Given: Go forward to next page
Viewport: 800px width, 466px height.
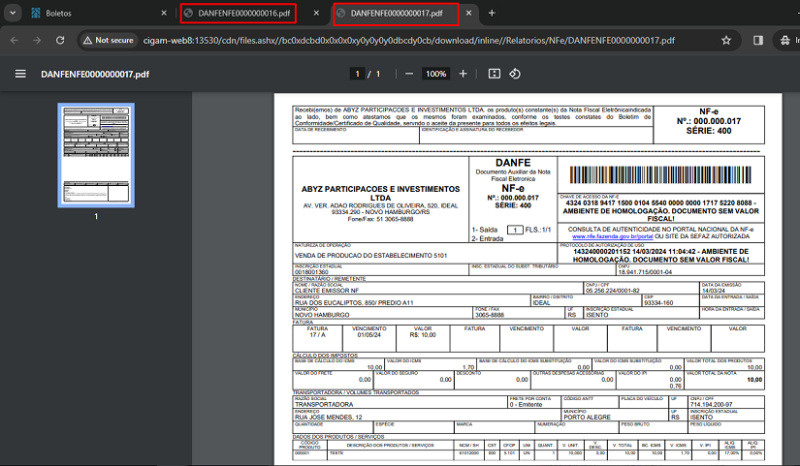Looking at the screenshot, I should (x=37, y=40).
